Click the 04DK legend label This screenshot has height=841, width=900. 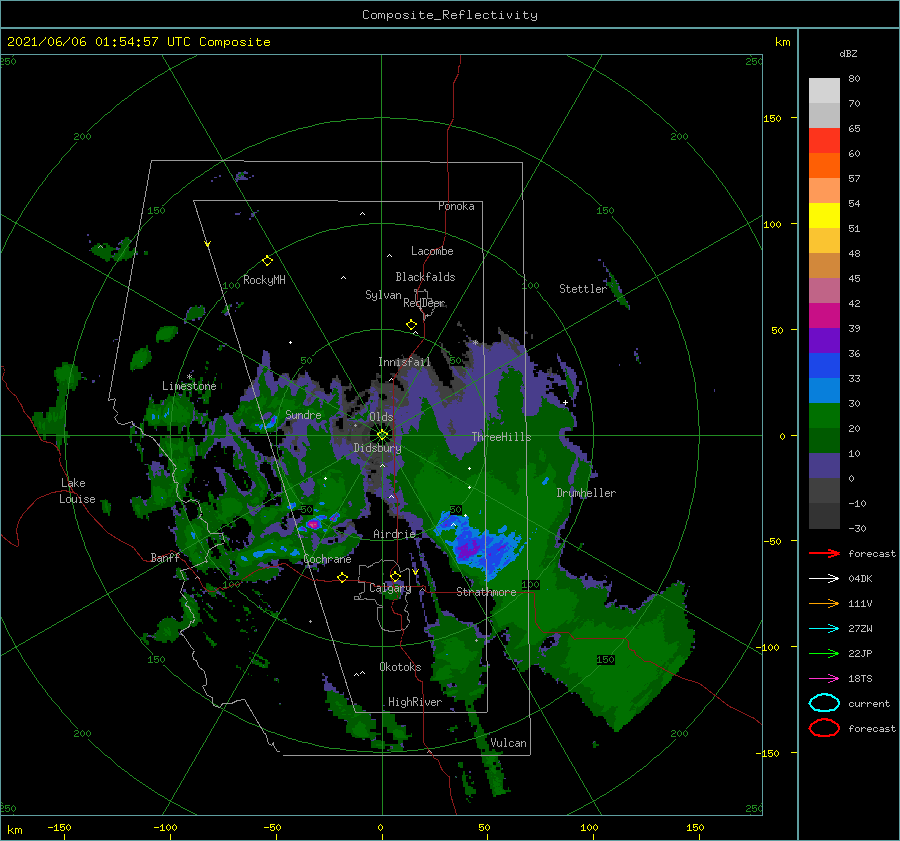pyautogui.click(x=860, y=579)
